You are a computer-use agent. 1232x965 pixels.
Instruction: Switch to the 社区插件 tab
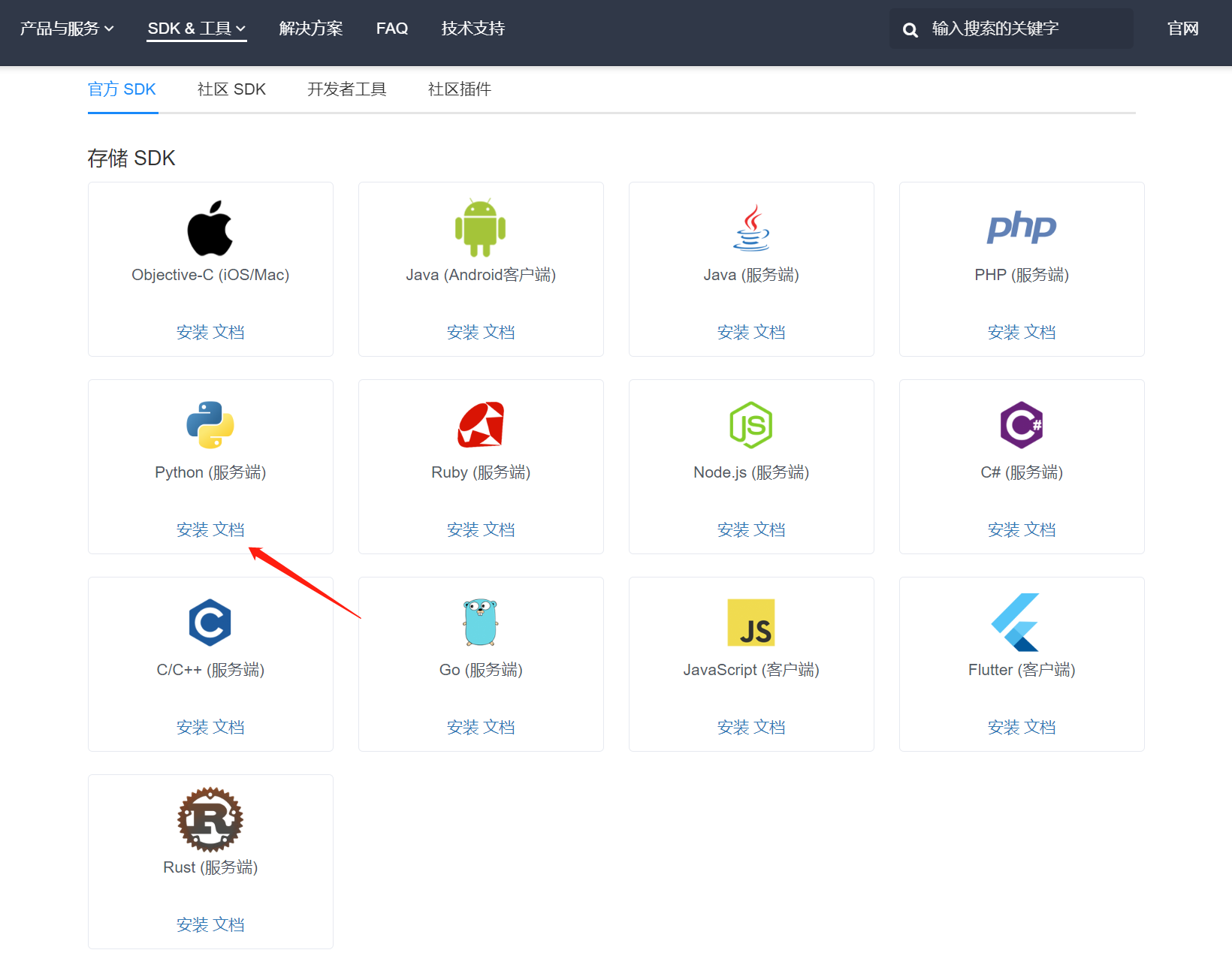pyautogui.click(x=460, y=89)
